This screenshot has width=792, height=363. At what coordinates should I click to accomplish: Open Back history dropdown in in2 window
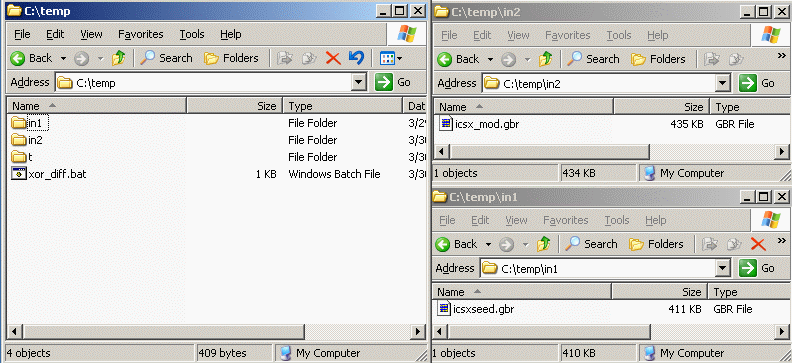[490, 60]
